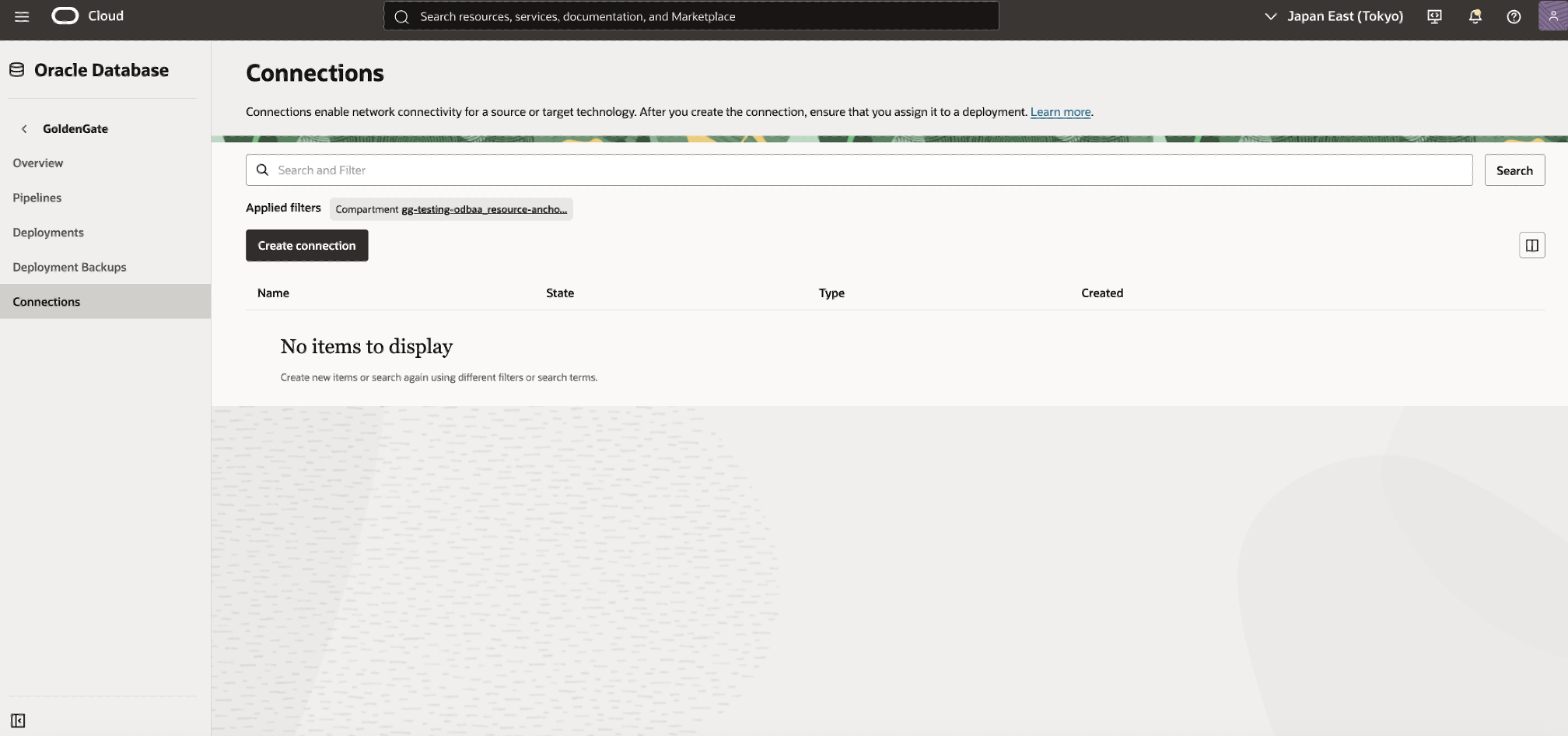The image size is (1568, 736).
Task: Expand the Japan East (Tokyo) region selector
Action: coord(1335,16)
